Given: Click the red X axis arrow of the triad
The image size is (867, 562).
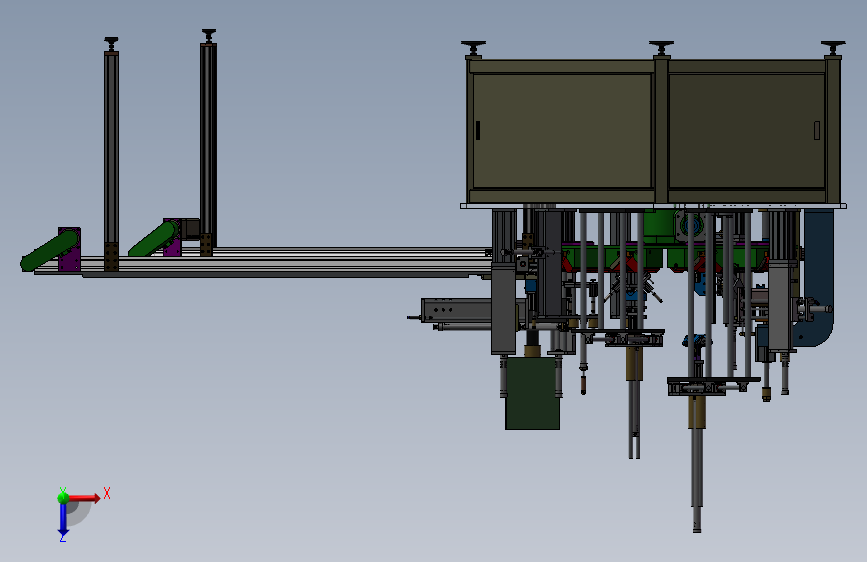Looking at the screenshot, I should click(x=83, y=498).
